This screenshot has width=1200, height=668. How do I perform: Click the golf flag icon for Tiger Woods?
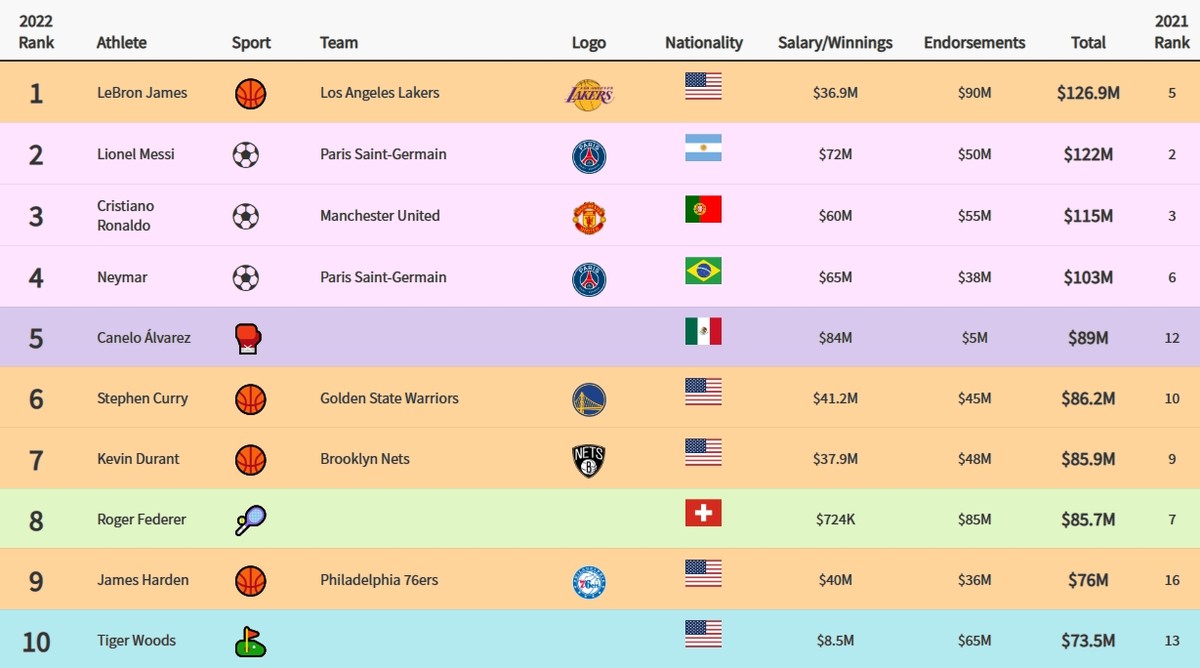coord(250,641)
